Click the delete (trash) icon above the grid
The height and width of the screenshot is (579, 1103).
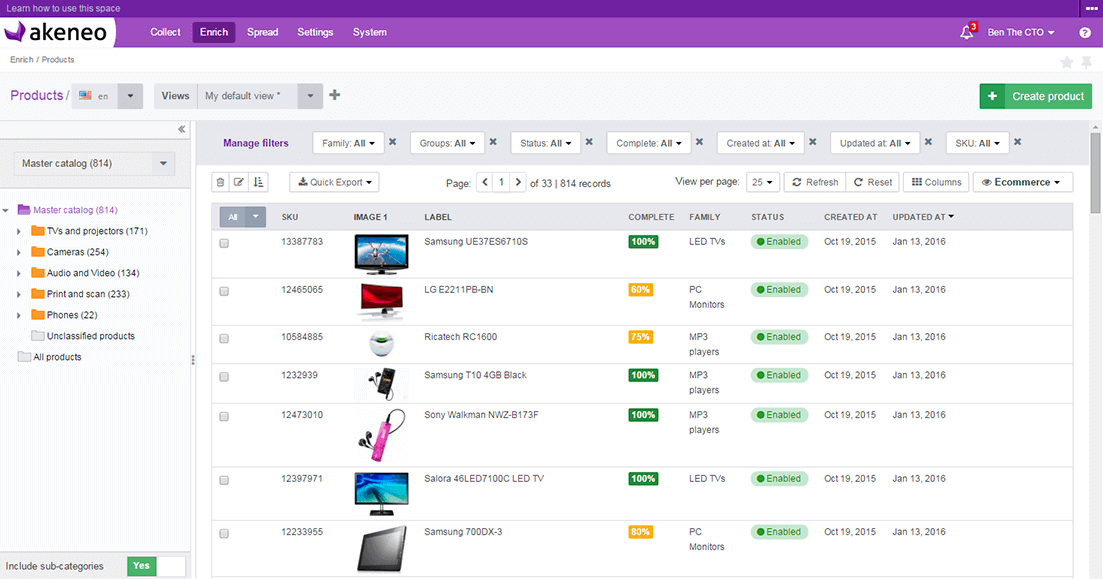pyautogui.click(x=220, y=182)
